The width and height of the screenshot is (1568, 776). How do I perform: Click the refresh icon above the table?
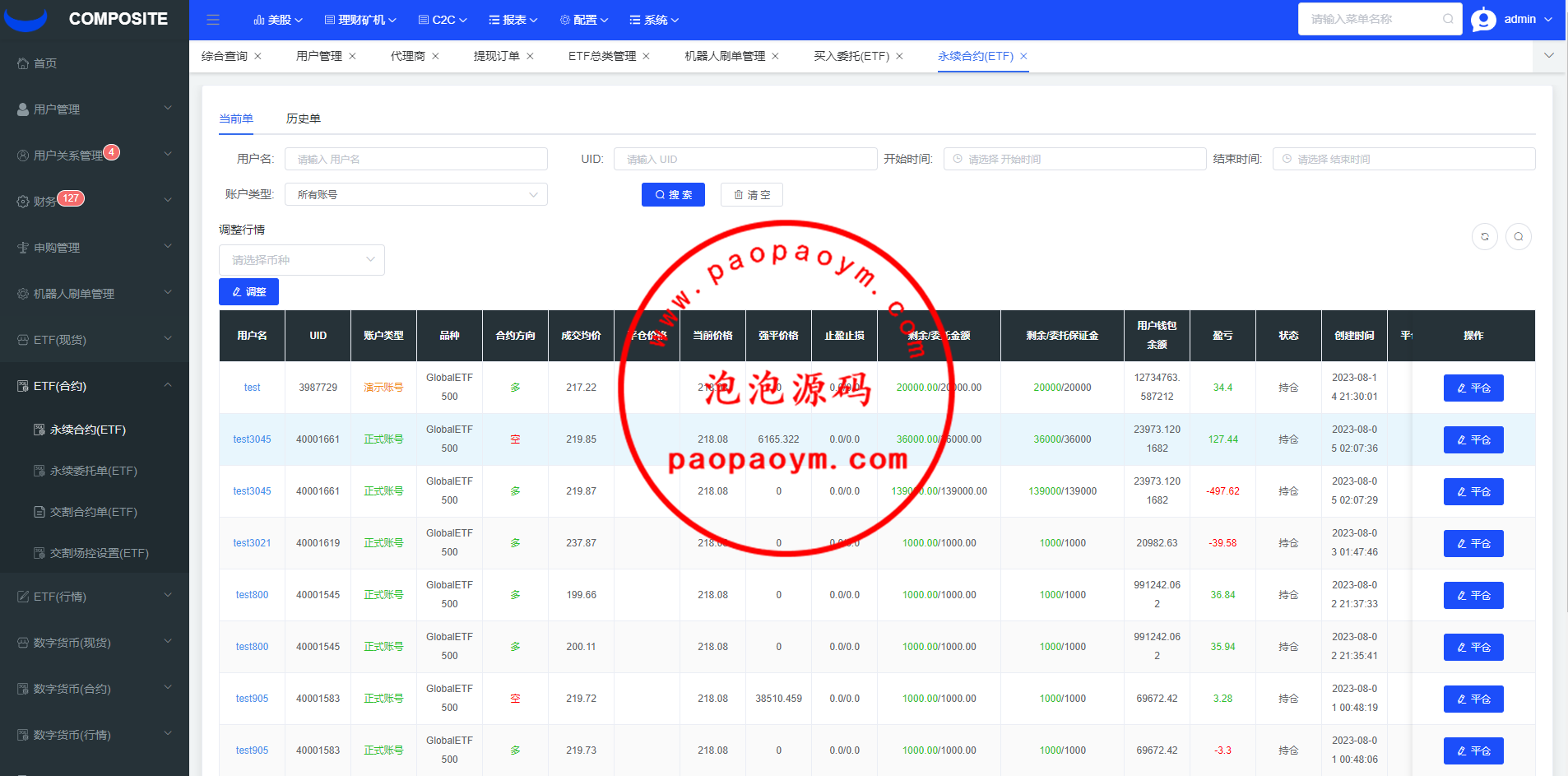point(1484,237)
